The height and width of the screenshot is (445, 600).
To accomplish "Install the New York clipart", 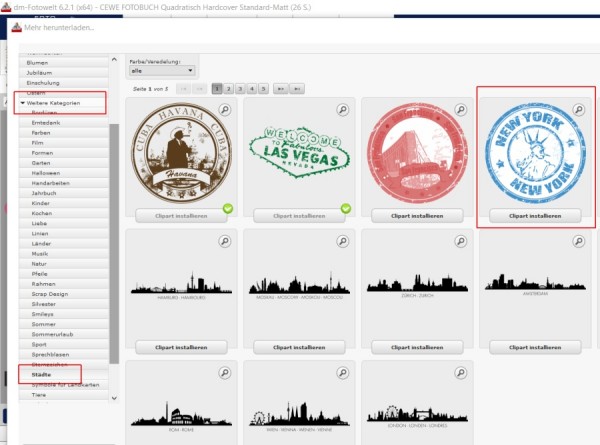I will point(535,216).
